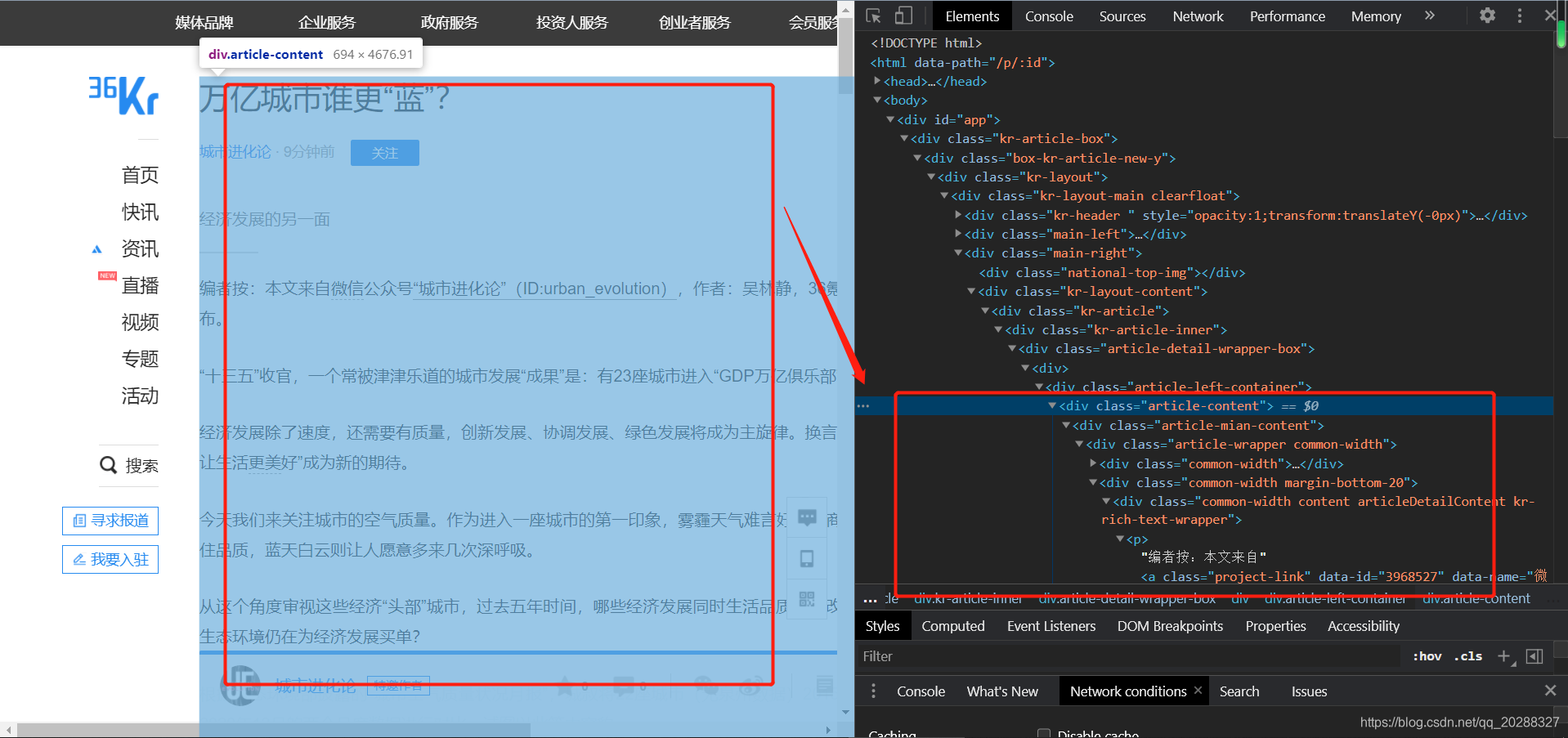This screenshot has width=1568, height=738.
Task: Click the search magnifier icon in sidebar
Action: (108, 465)
